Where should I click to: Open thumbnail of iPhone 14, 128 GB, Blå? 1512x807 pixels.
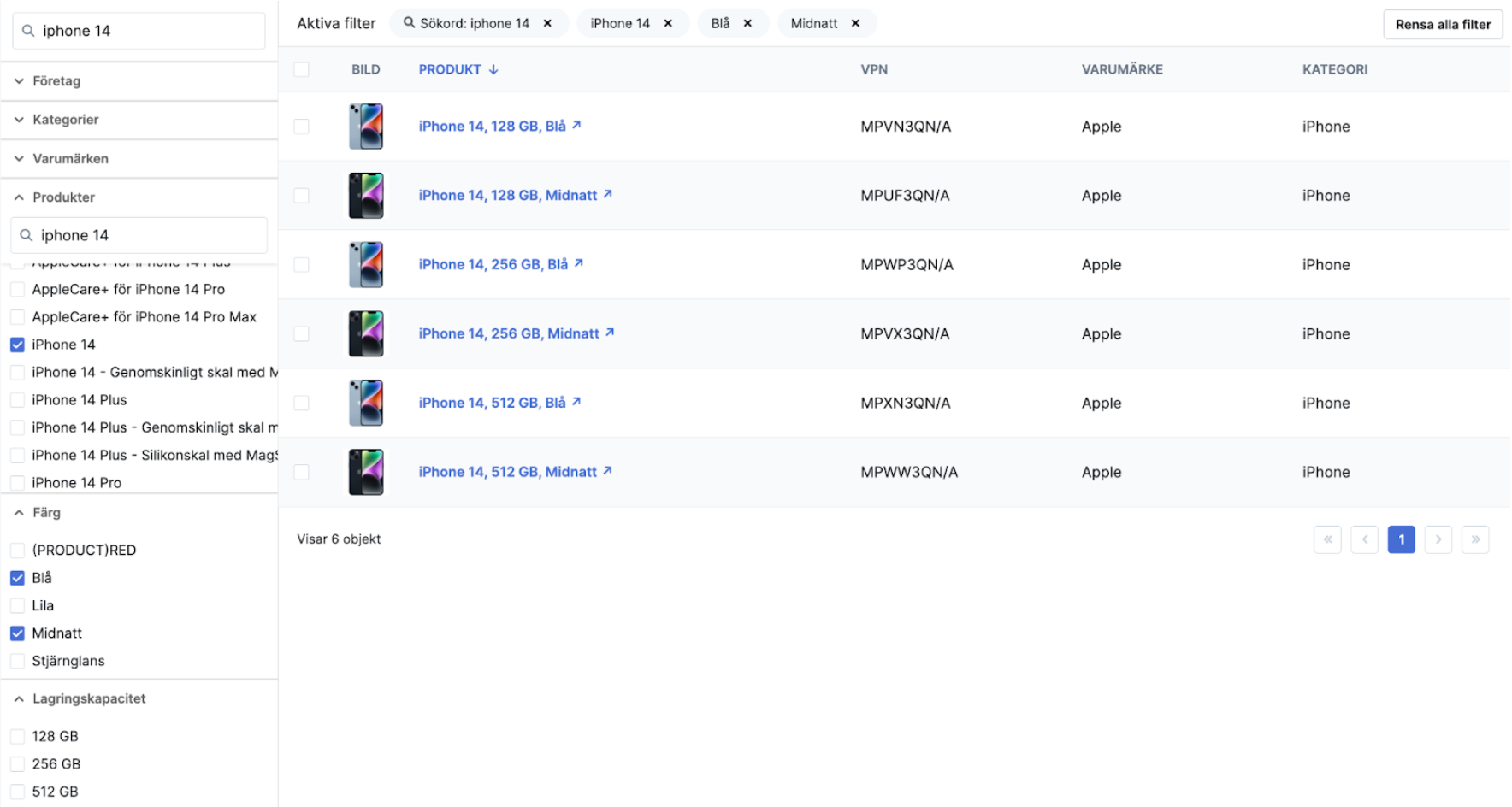(x=366, y=127)
